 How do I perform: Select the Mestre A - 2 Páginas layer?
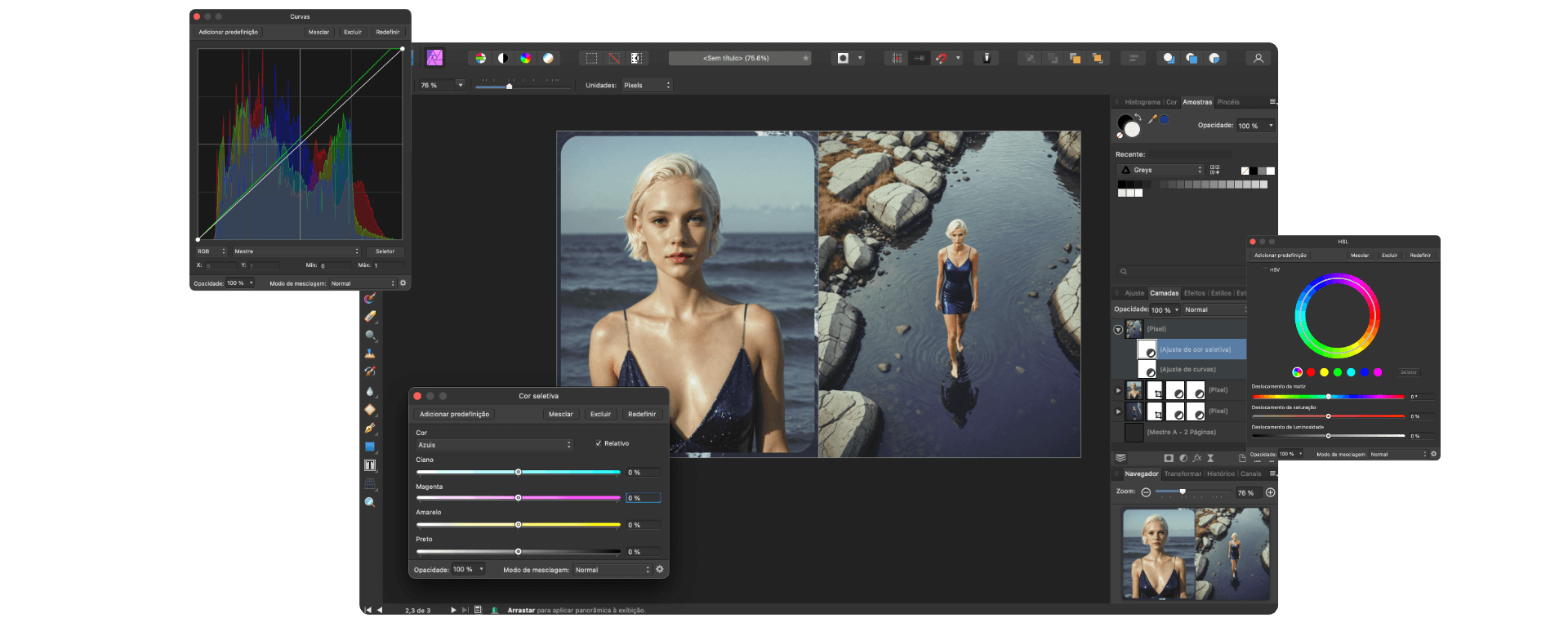click(x=1180, y=432)
